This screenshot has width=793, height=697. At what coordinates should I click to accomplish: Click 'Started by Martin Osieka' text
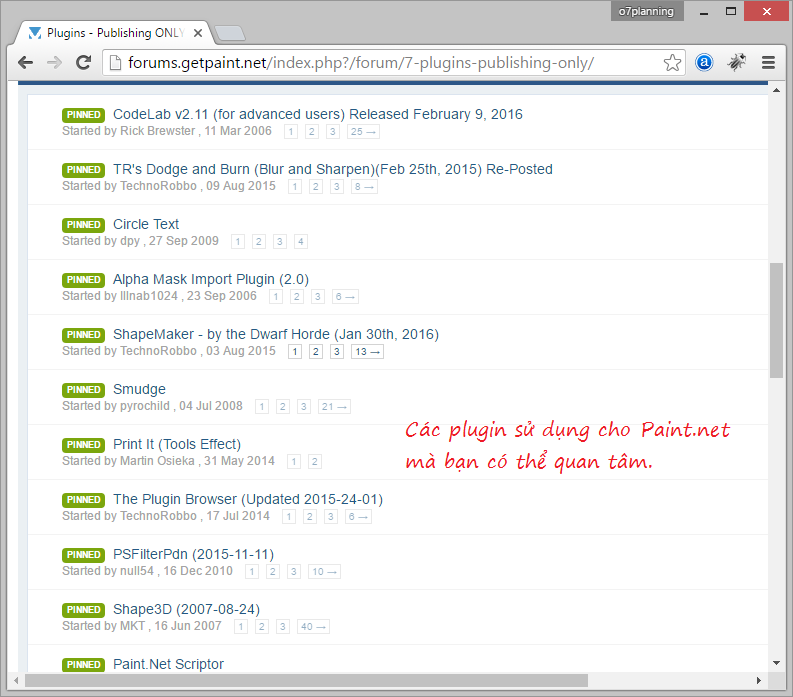point(128,461)
